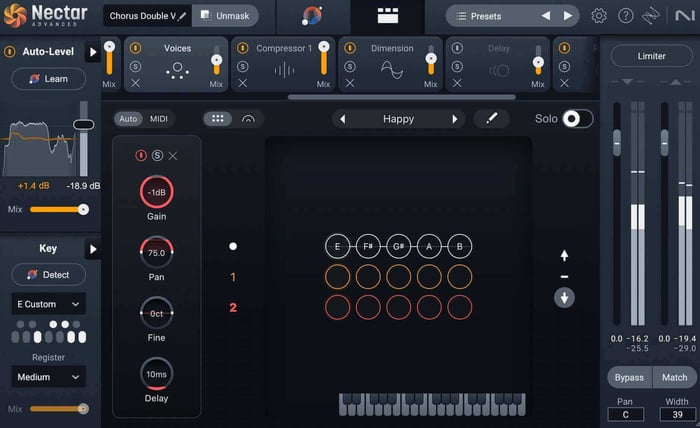700x428 pixels.
Task: Expand the Auto-Level panel arrow
Action: click(x=92, y=52)
